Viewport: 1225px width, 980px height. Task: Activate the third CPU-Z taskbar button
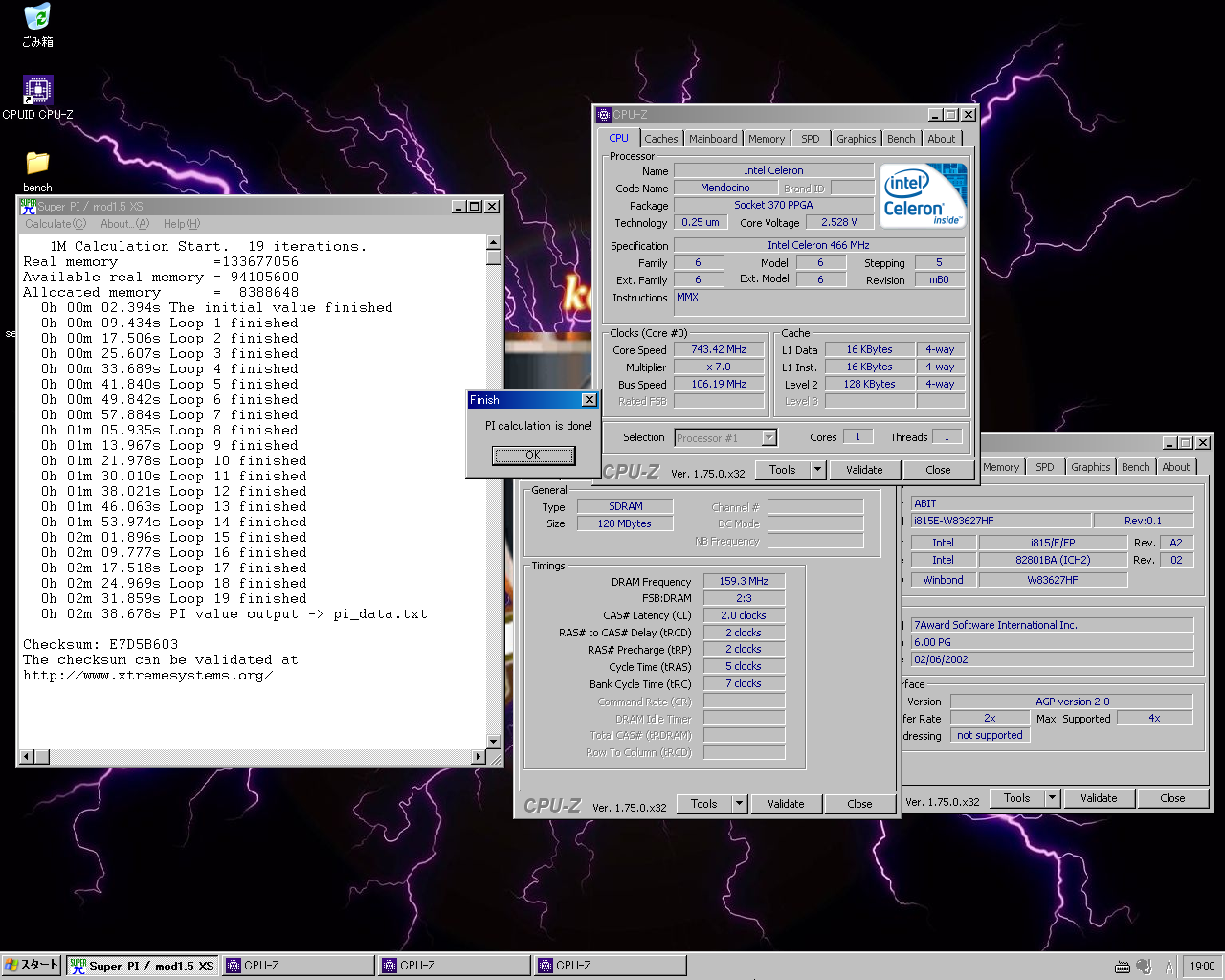[x=611, y=966]
